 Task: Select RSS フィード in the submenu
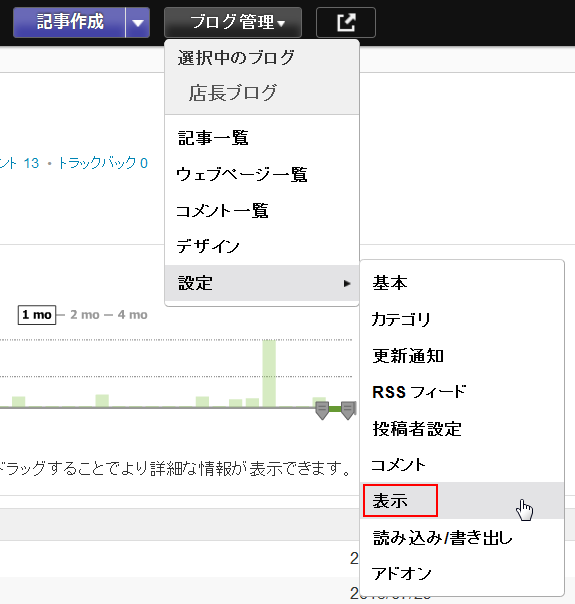pos(462,392)
